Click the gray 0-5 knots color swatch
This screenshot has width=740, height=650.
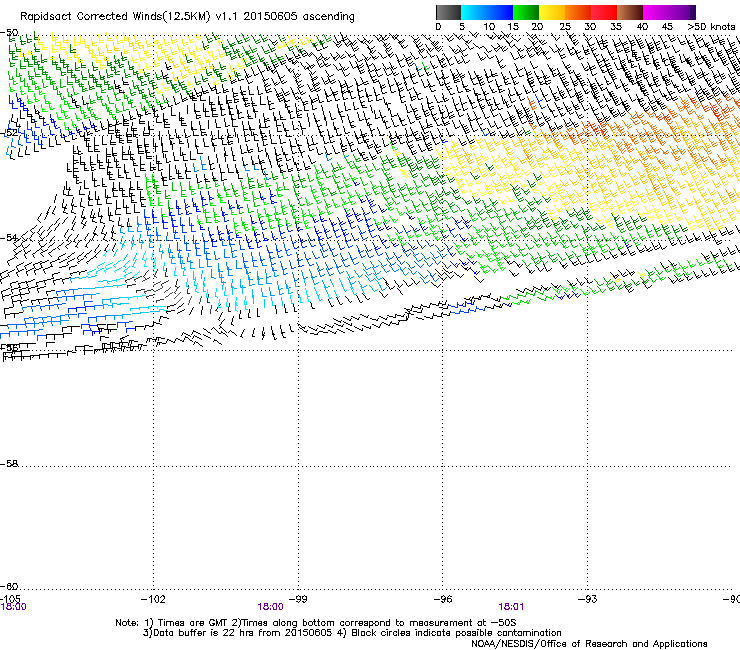[x=448, y=12]
